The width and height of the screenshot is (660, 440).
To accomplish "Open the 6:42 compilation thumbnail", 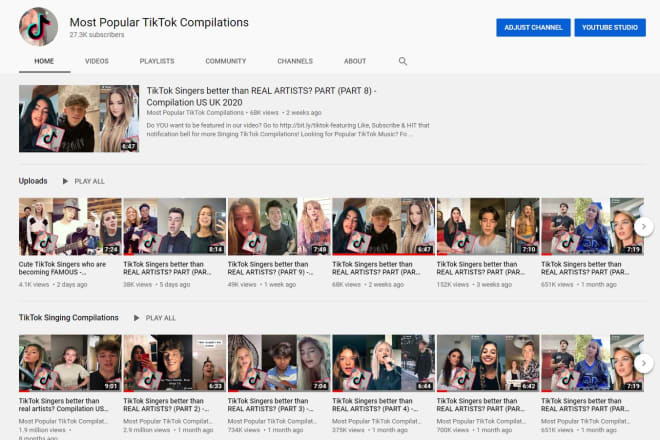I will tap(488, 363).
